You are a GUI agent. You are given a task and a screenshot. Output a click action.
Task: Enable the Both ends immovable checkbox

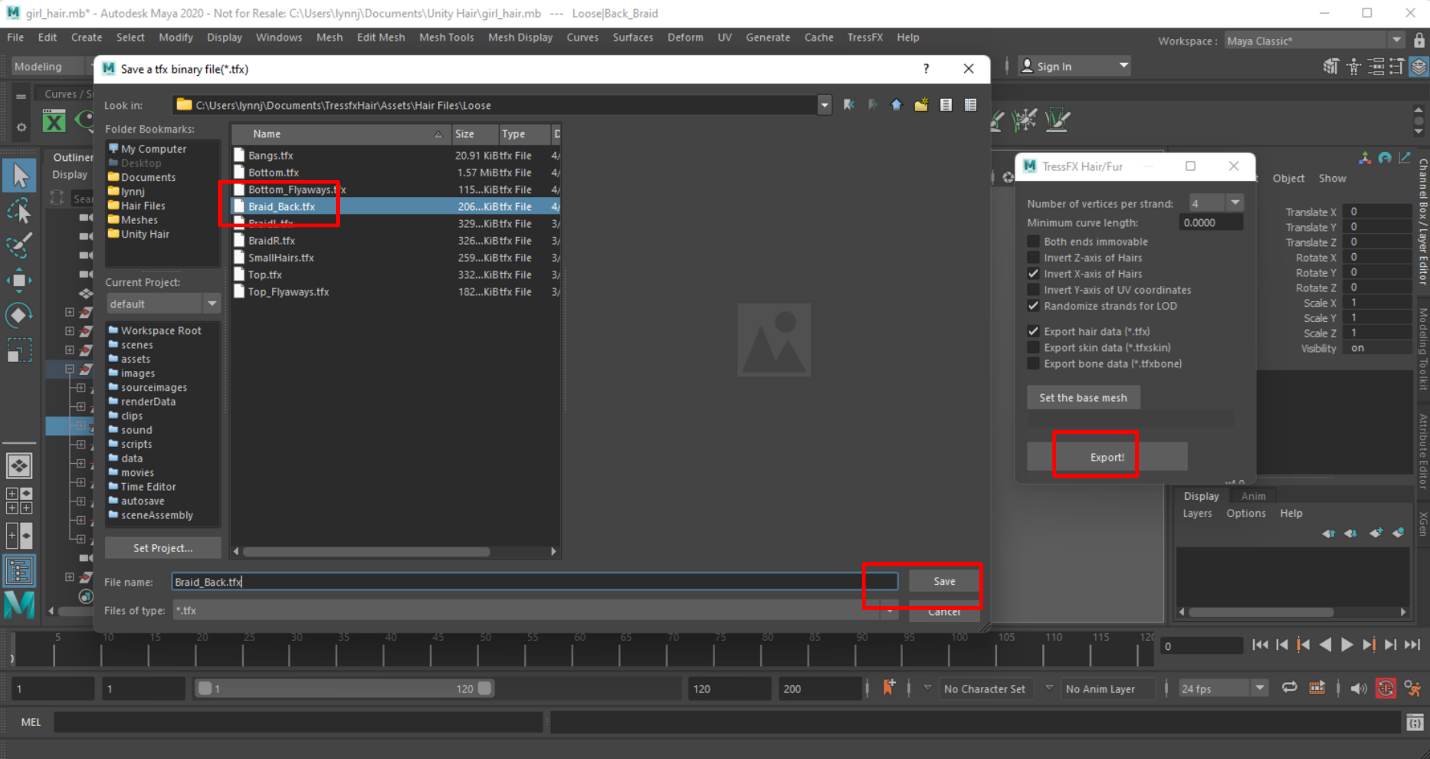(x=1033, y=241)
